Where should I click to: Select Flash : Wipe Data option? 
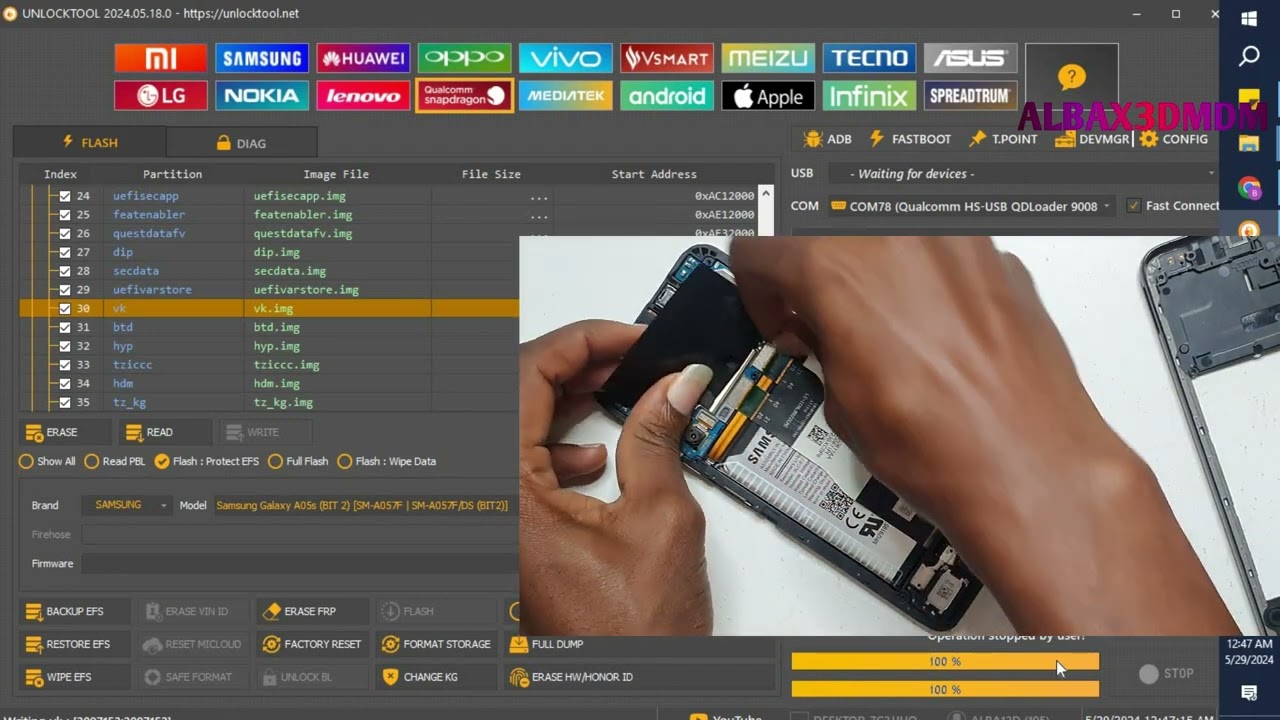(x=387, y=461)
